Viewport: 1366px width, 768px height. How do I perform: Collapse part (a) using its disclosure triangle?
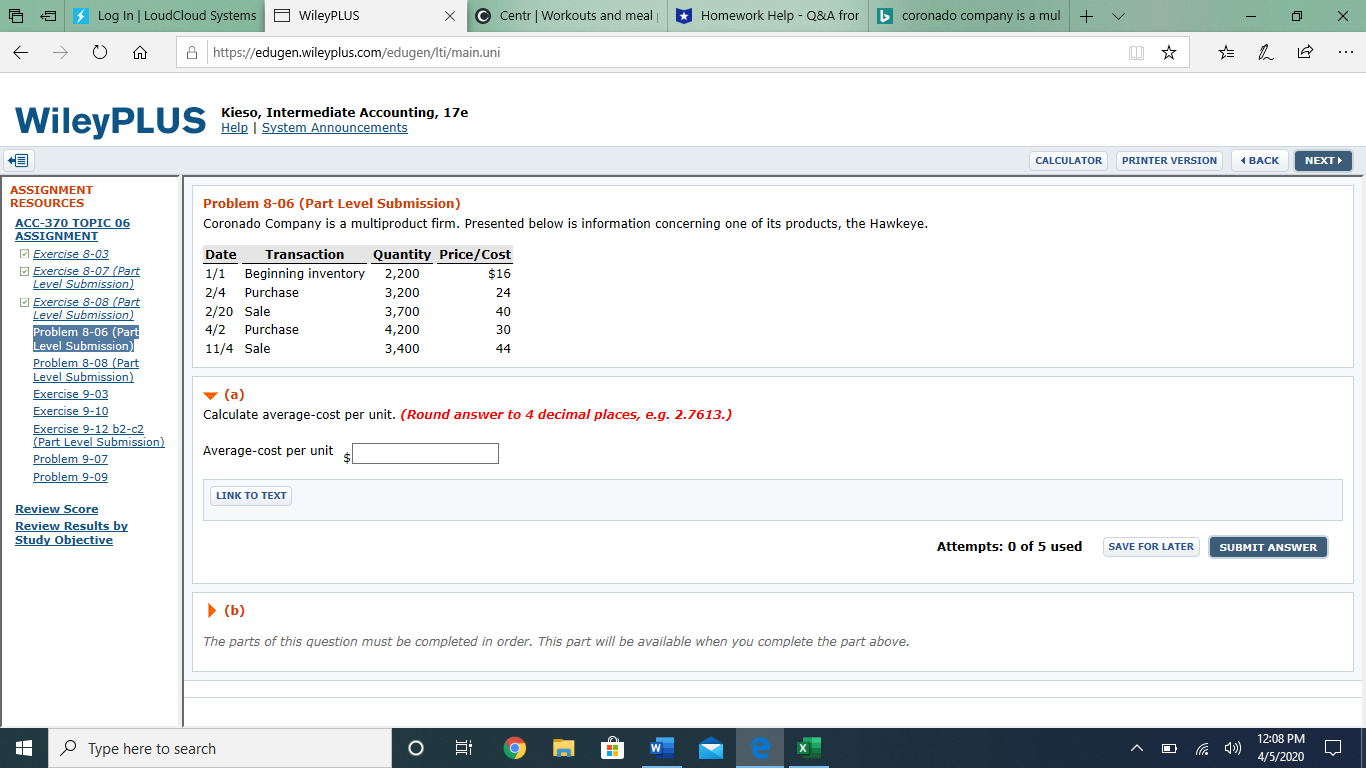(210, 394)
